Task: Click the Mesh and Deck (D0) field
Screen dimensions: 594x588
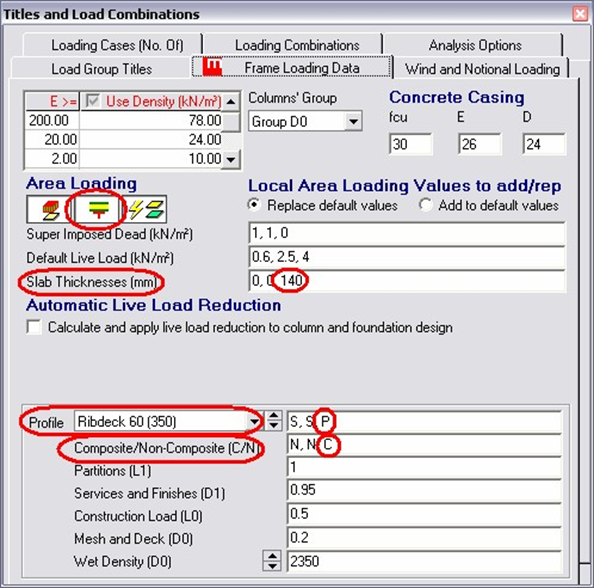Action: pos(424,537)
